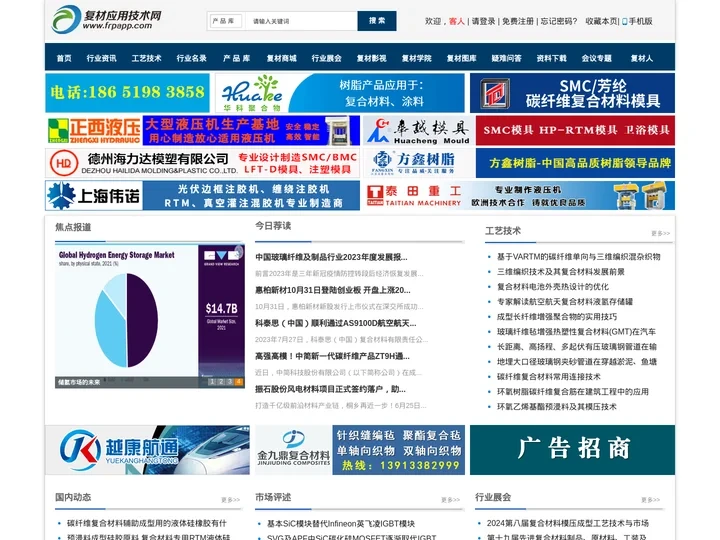This screenshot has height=540, width=720.
Task: Click the 泰田重工 Taitian Machinery banner
Action: tap(519, 196)
